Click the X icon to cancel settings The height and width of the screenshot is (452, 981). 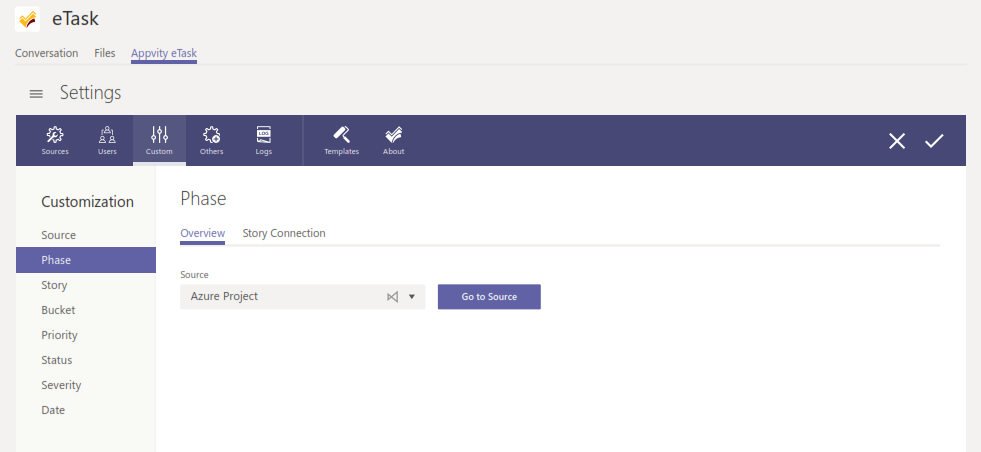[x=897, y=141]
